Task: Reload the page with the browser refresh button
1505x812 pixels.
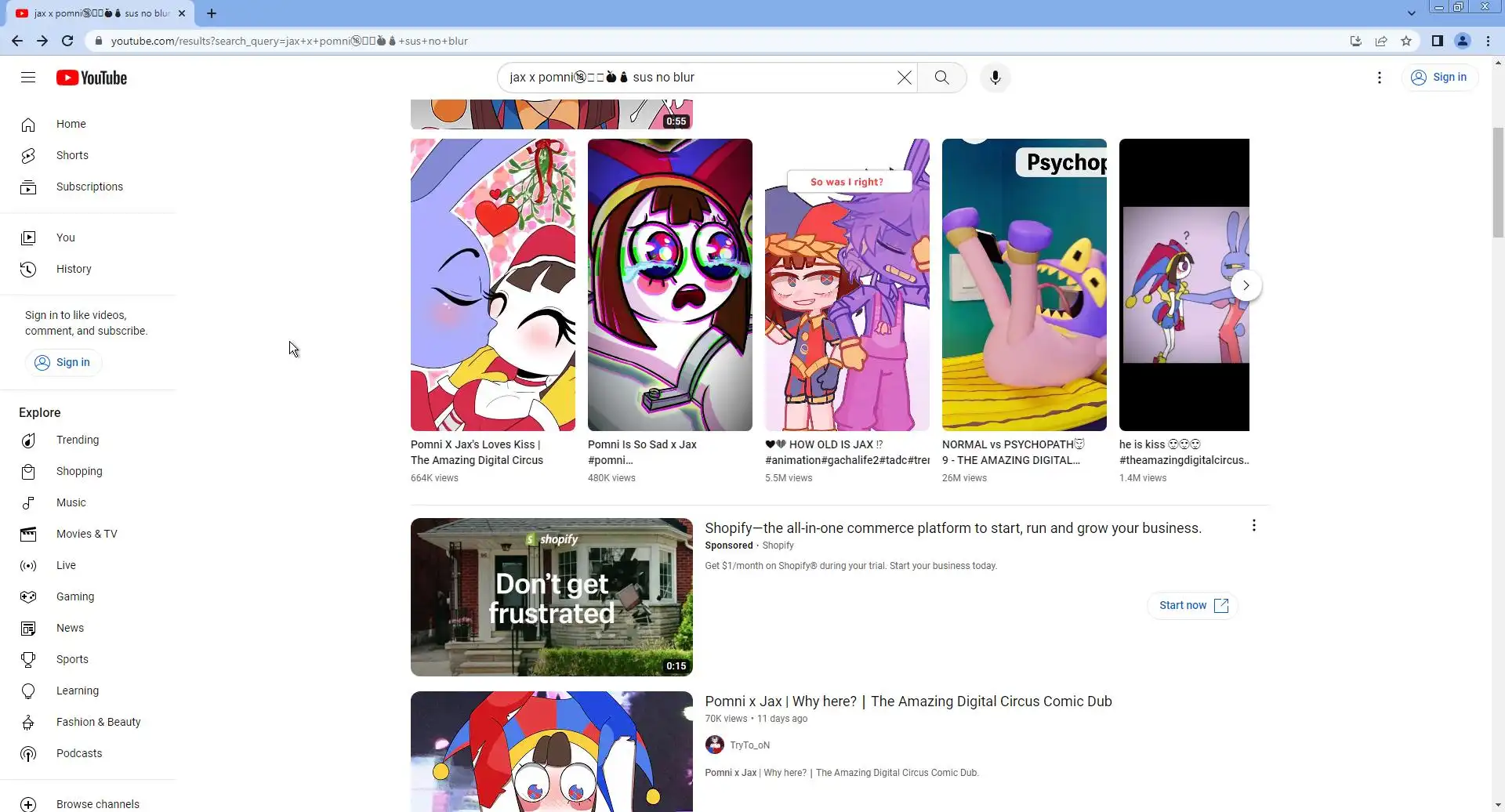Action: coord(67,41)
